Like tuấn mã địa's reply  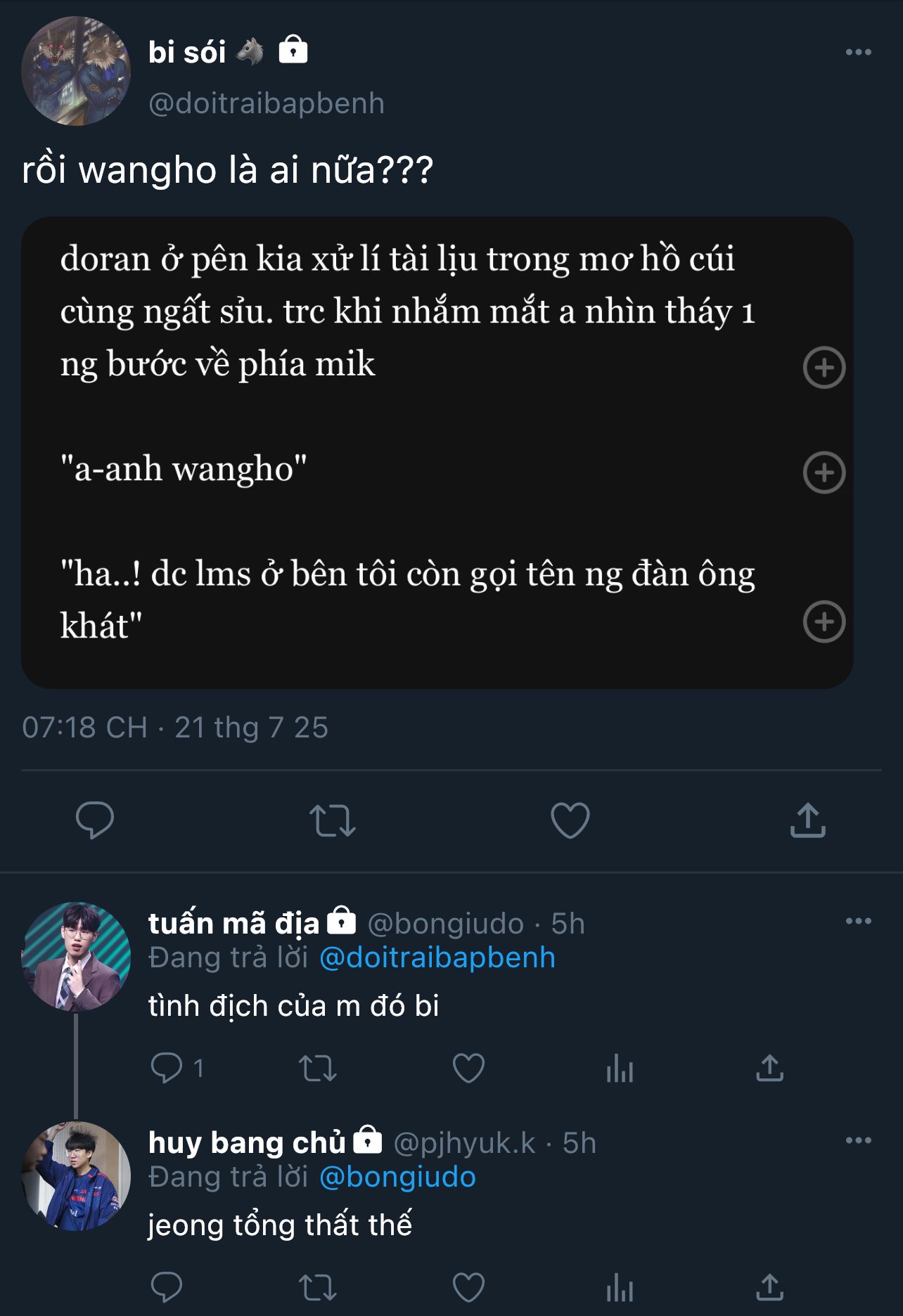(x=468, y=1068)
